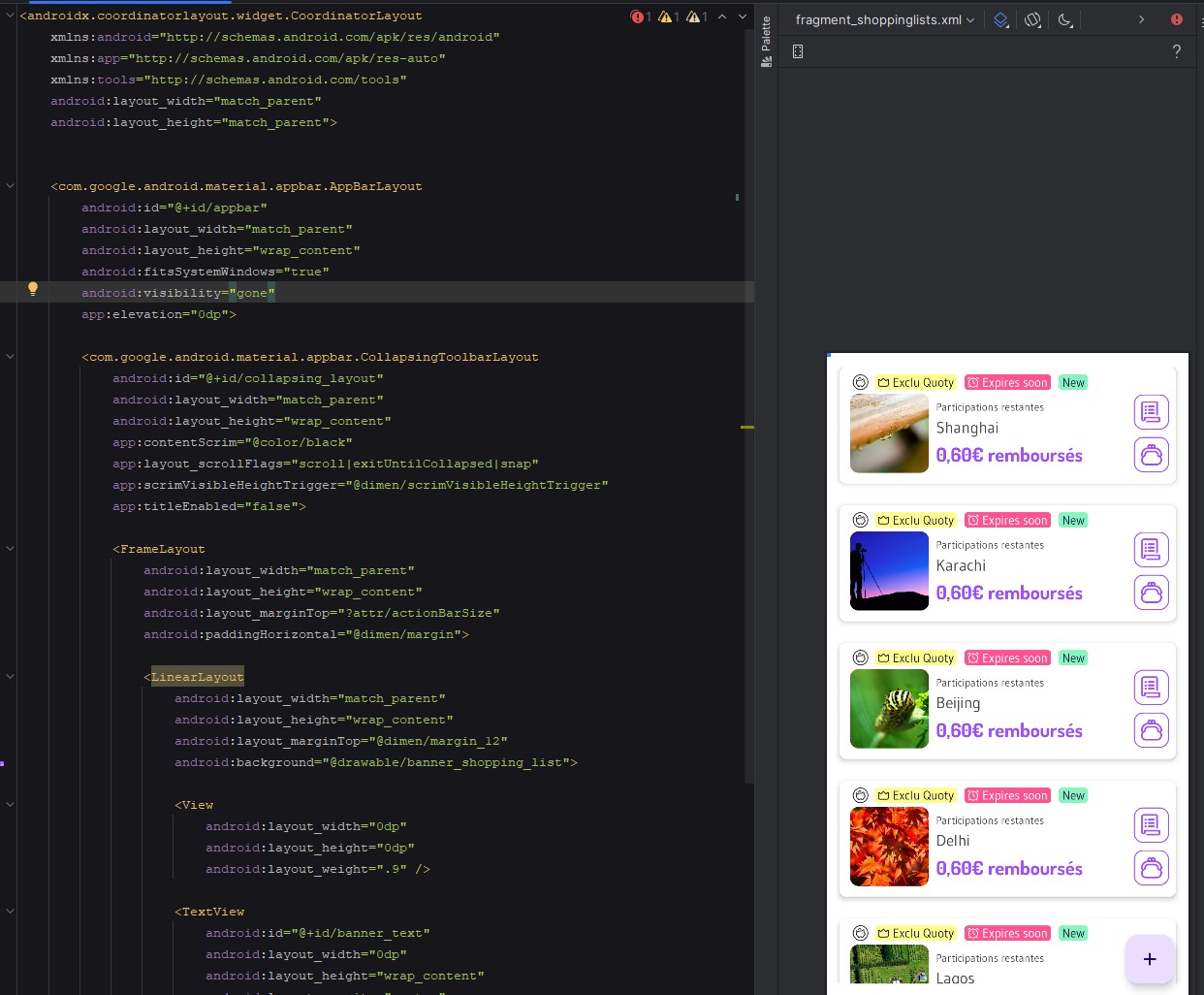The image size is (1204, 995).
Task: Open the design surface layers selector
Action: [x=1001, y=20]
